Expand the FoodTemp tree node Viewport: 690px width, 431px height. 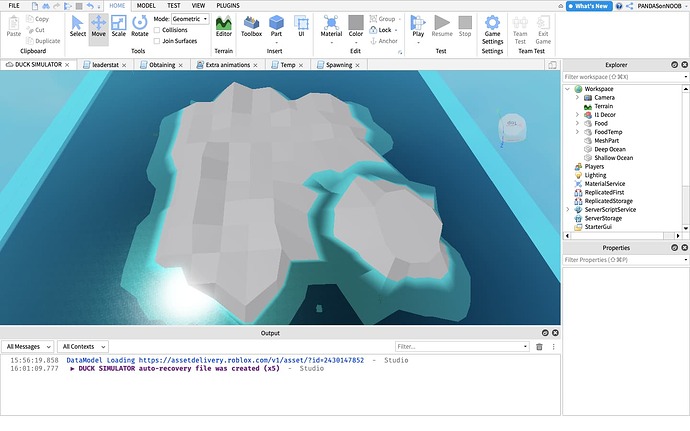coord(577,132)
